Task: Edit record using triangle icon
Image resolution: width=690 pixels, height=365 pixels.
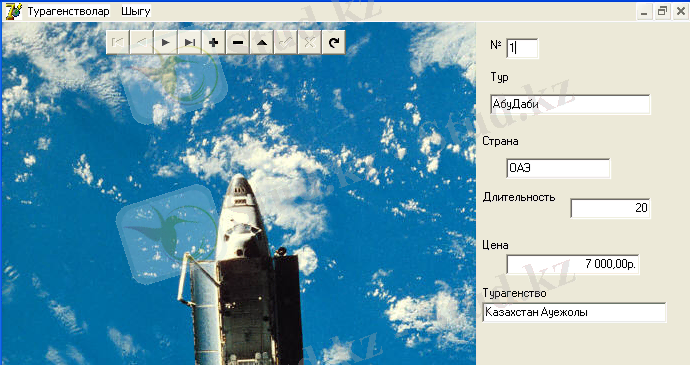Action: click(x=262, y=42)
